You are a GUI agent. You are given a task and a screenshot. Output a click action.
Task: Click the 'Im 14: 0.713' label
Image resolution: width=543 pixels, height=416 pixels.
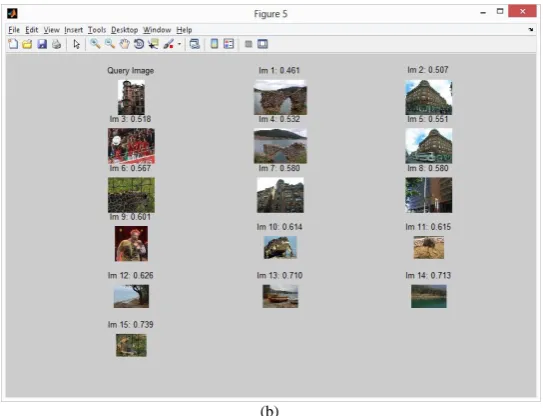428,275
